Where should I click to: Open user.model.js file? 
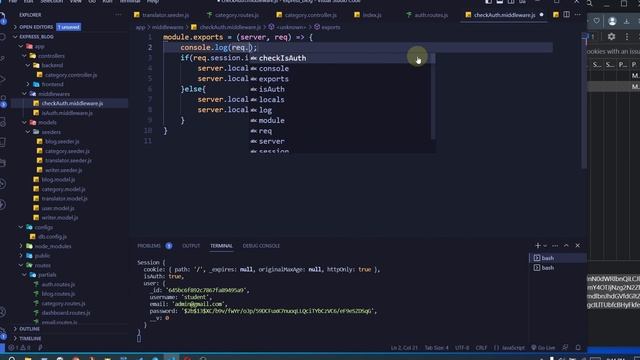(x=58, y=208)
